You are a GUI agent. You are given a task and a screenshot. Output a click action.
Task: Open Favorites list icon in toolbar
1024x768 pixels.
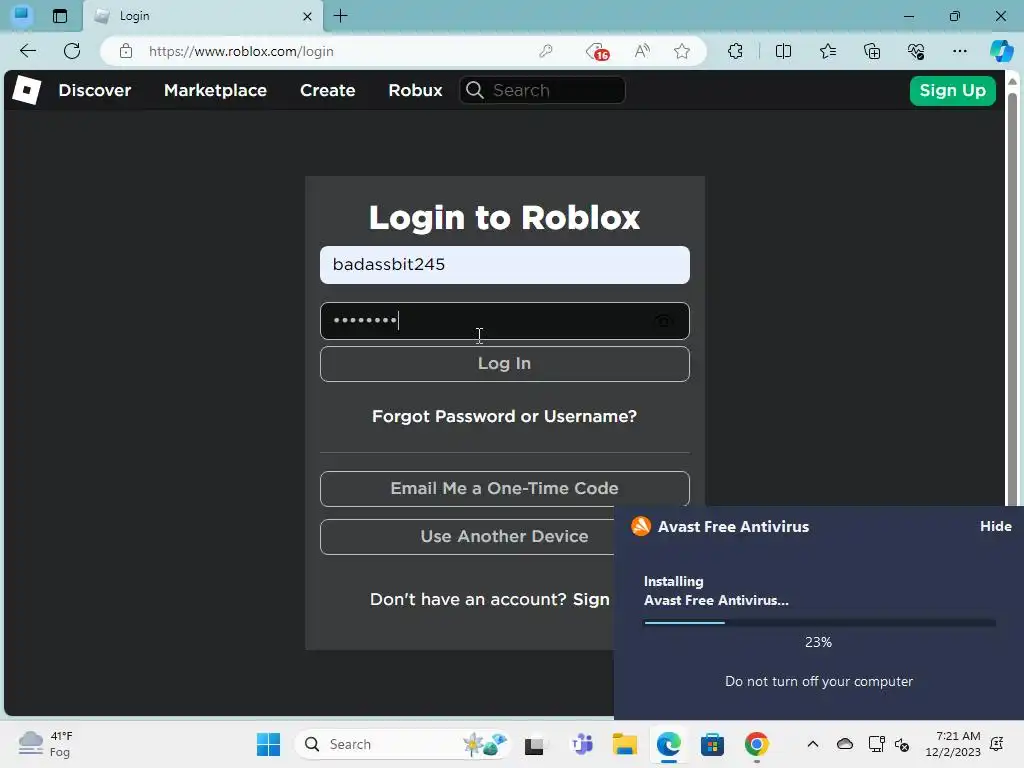tap(828, 51)
